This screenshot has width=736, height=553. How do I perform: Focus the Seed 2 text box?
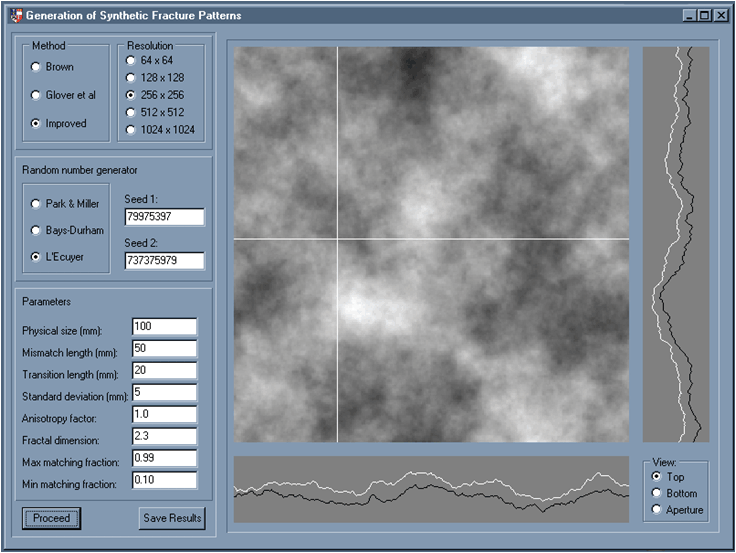coord(164,261)
